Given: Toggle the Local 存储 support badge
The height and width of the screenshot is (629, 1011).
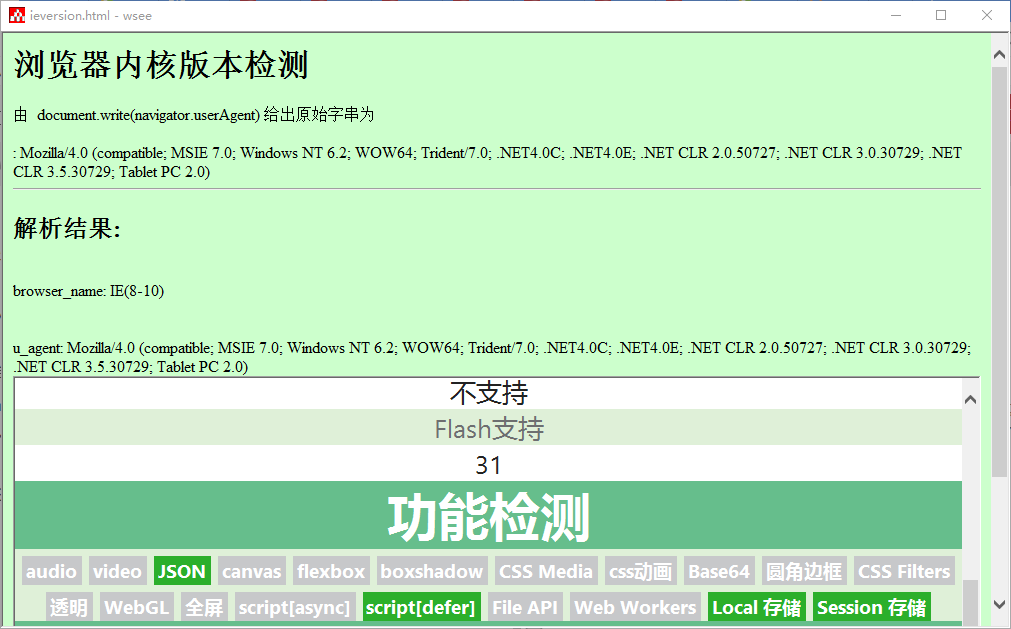Looking at the screenshot, I should click(757, 606).
